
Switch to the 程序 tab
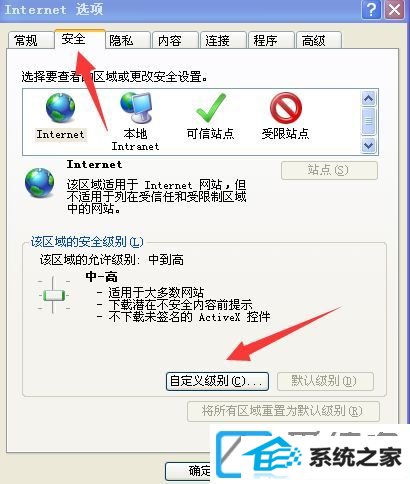pos(265,41)
